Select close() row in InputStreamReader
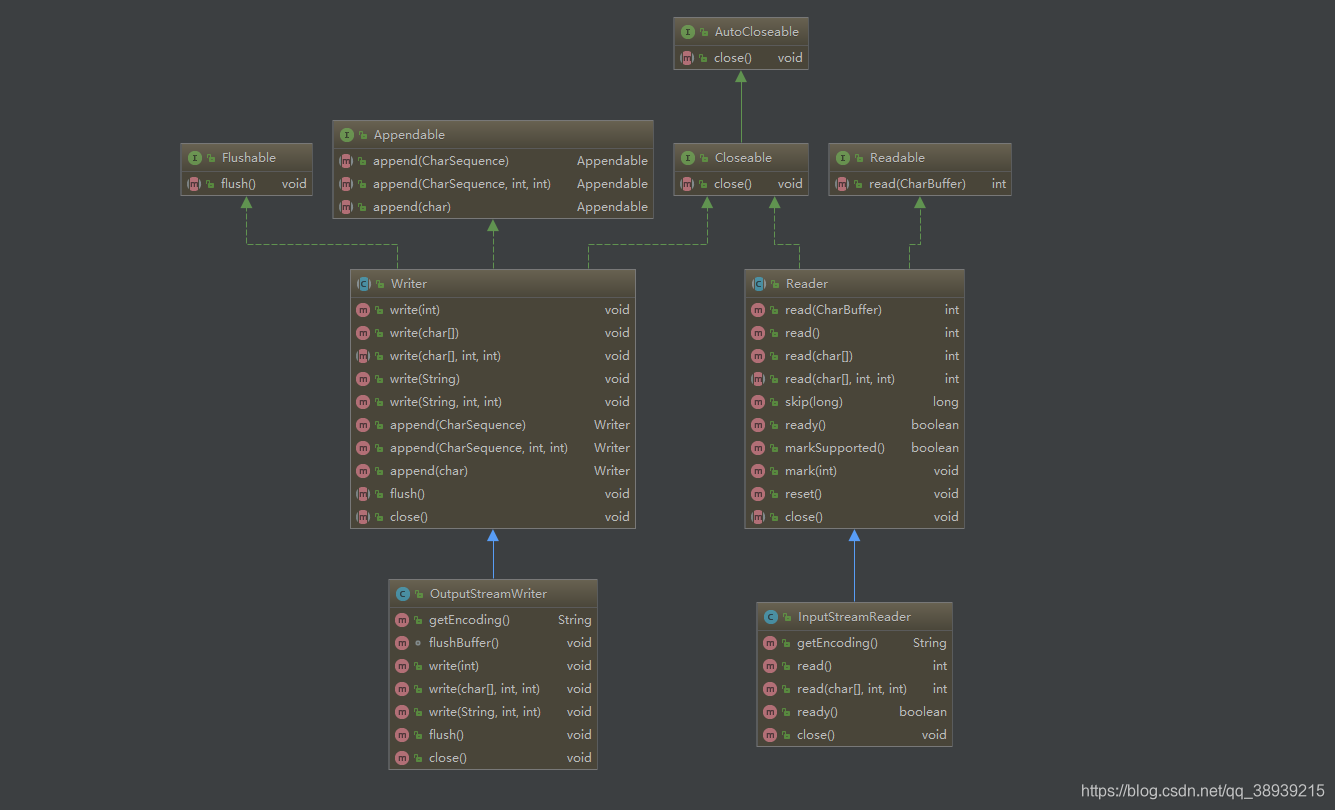The height and width of the screenshot is (810, 1335). [854, 735]
